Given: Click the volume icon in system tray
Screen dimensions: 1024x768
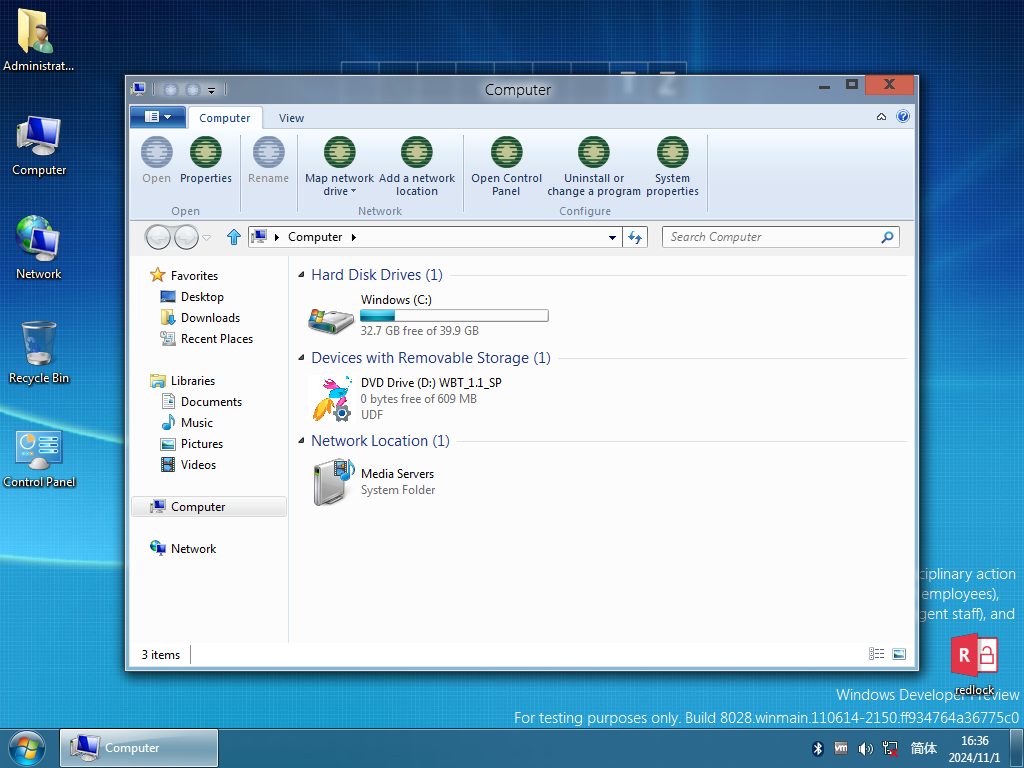Looking at the screenshot, I should [865, 748].
